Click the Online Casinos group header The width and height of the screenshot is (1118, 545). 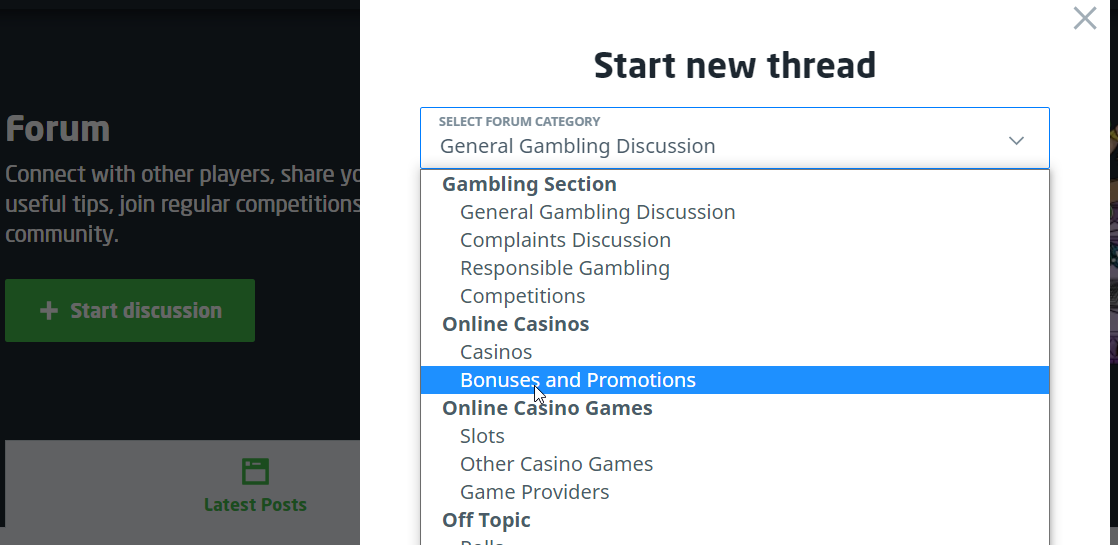515,324
